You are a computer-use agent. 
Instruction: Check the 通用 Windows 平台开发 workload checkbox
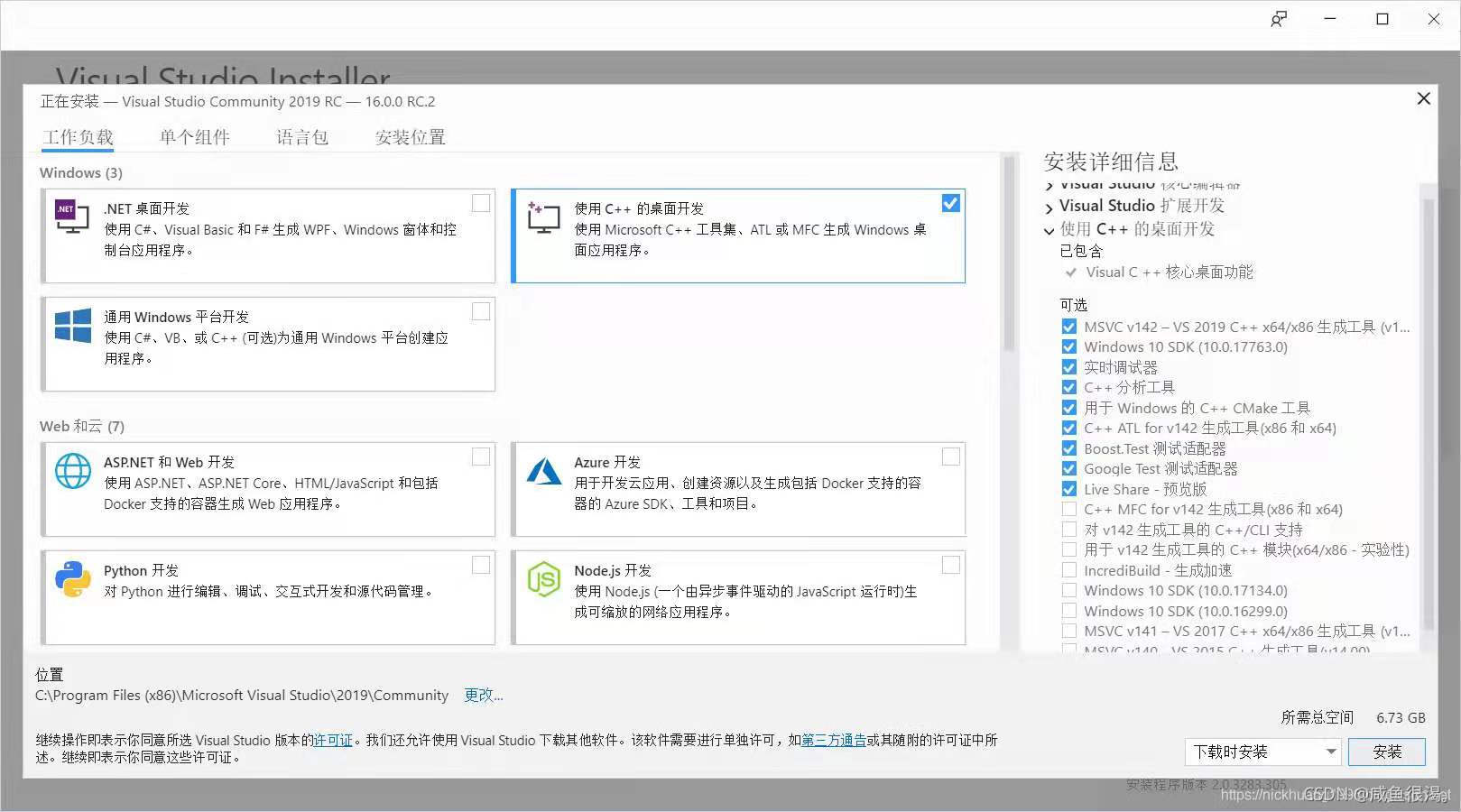[481, 311]
